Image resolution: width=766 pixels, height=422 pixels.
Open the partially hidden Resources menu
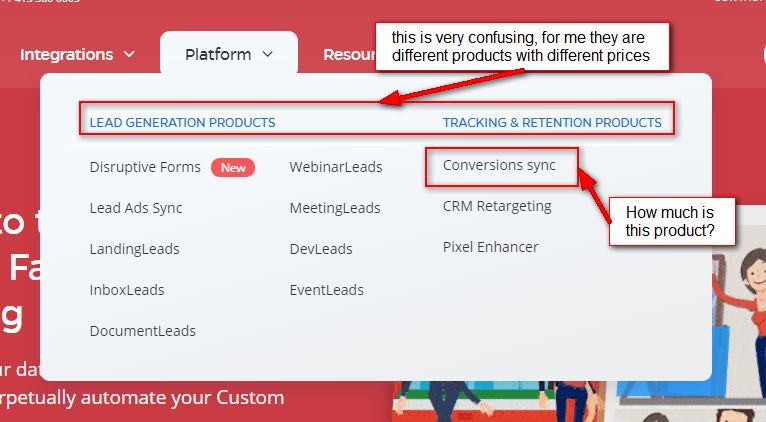coord(347,54)
